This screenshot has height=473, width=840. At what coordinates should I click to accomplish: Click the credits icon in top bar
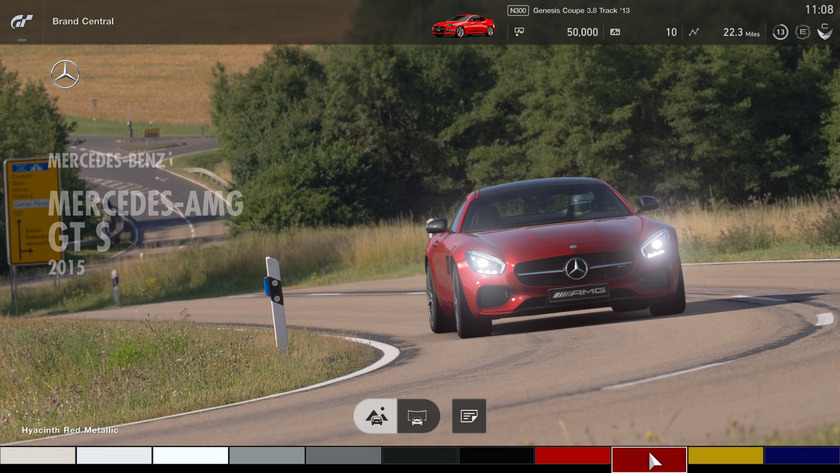pyautogui.click(x=519, y=32)
